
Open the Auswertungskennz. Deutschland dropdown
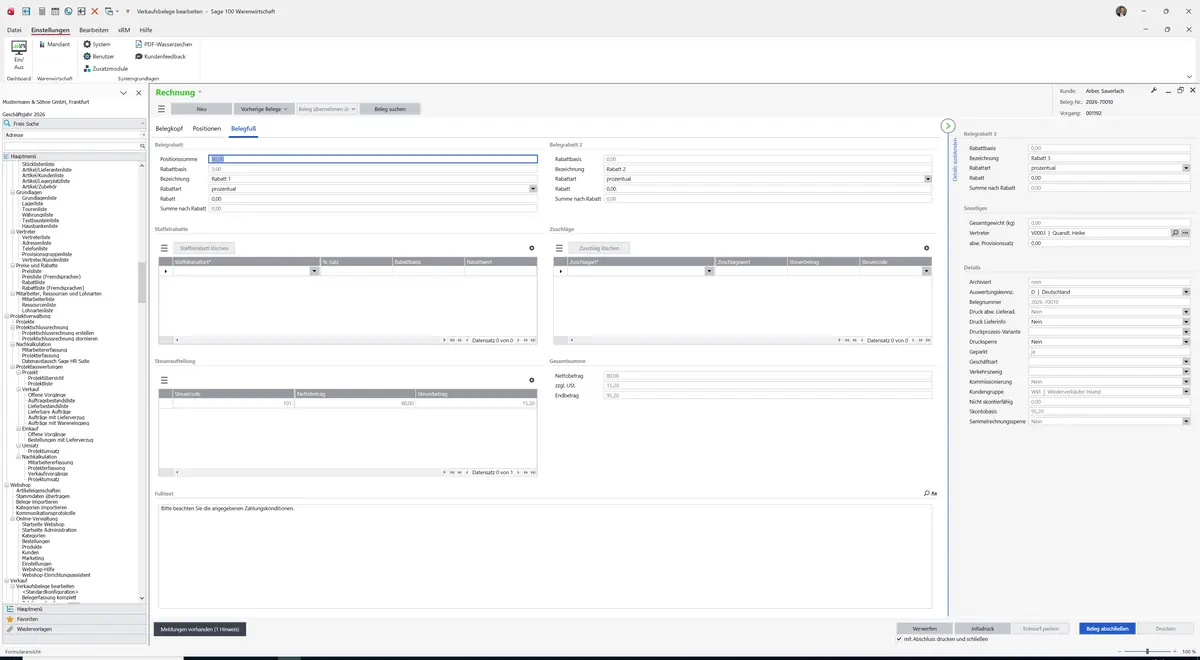(x=1186, y=292)
